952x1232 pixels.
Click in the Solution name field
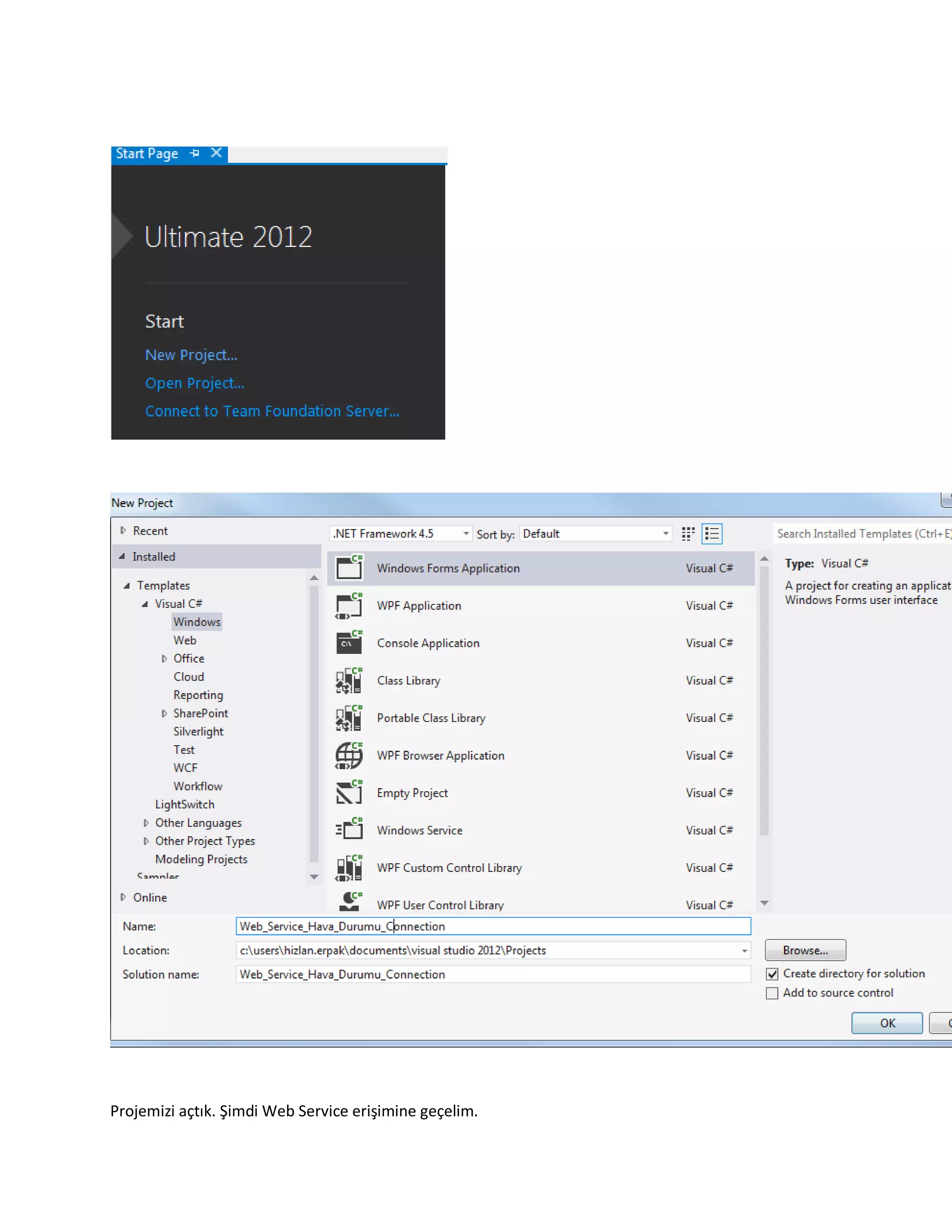click(x=492, y=974)
